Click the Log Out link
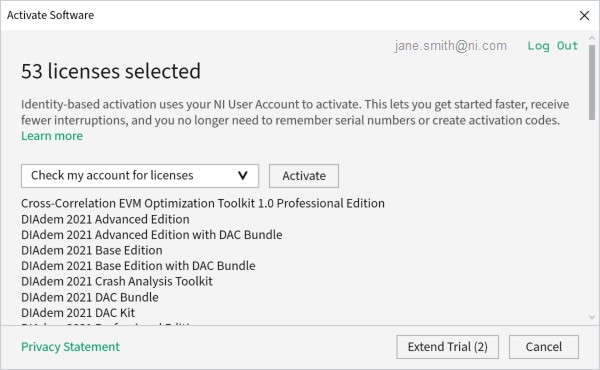This screenshot has width=600, height=370. click(x=553, y=46)
